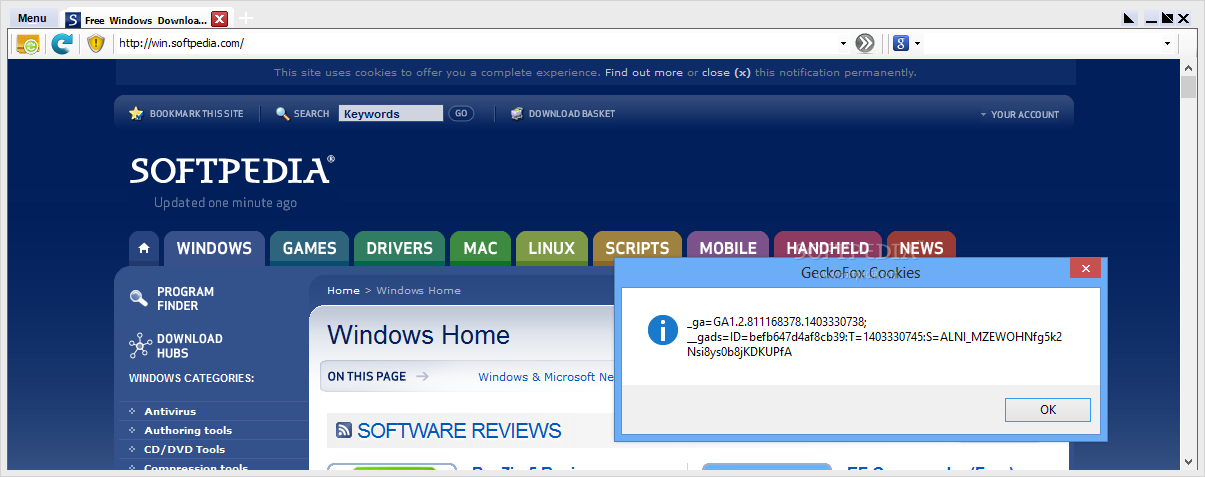1205x477 pixels.
Task: Click the black triangle window option icon
Action: [1130, 18]
